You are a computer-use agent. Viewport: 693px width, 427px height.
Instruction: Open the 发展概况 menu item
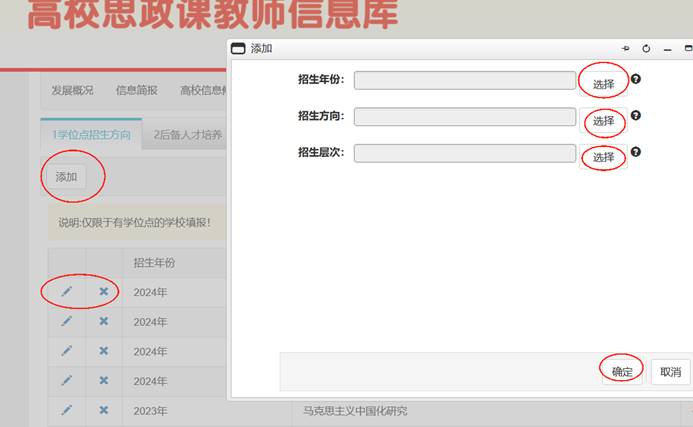pyautogui.click(x=73, y=90)
